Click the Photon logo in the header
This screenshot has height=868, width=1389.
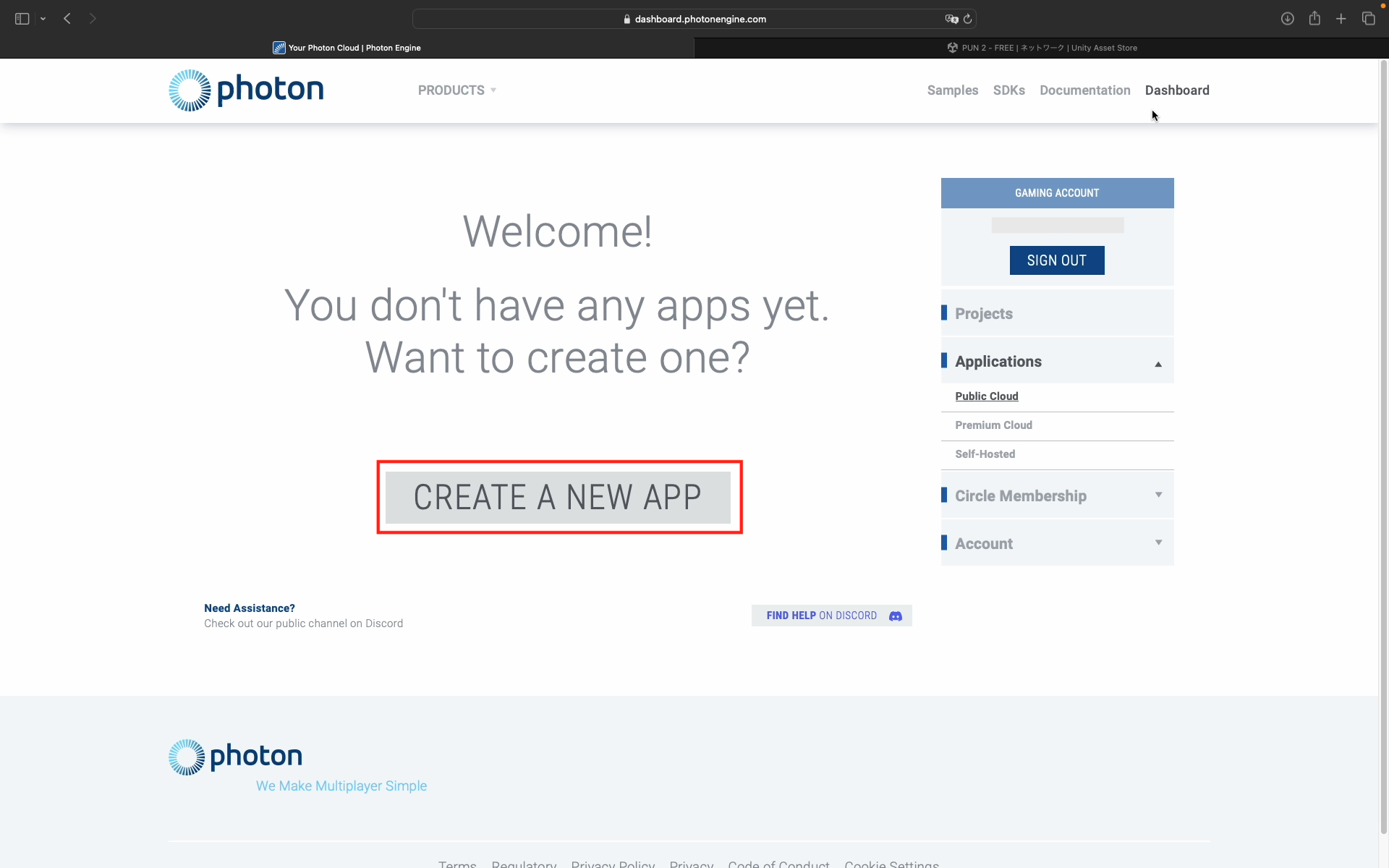click(246, 90)
